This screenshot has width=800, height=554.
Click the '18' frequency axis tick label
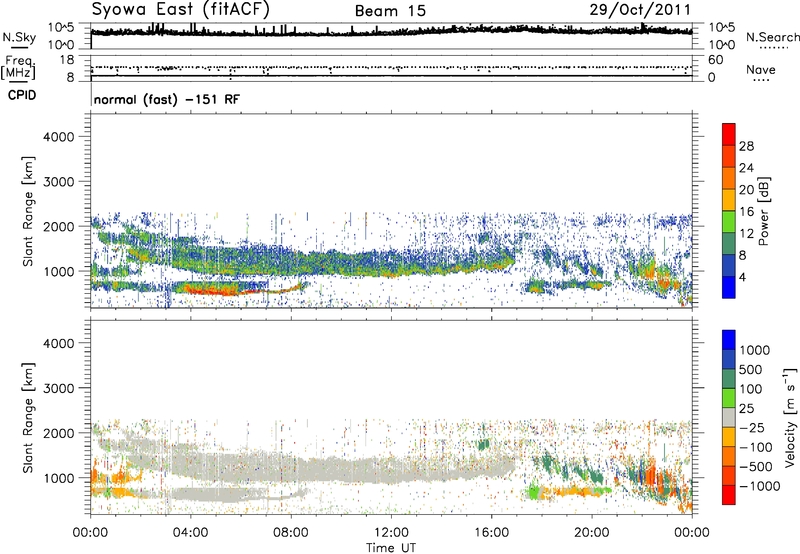pos(67,60)
